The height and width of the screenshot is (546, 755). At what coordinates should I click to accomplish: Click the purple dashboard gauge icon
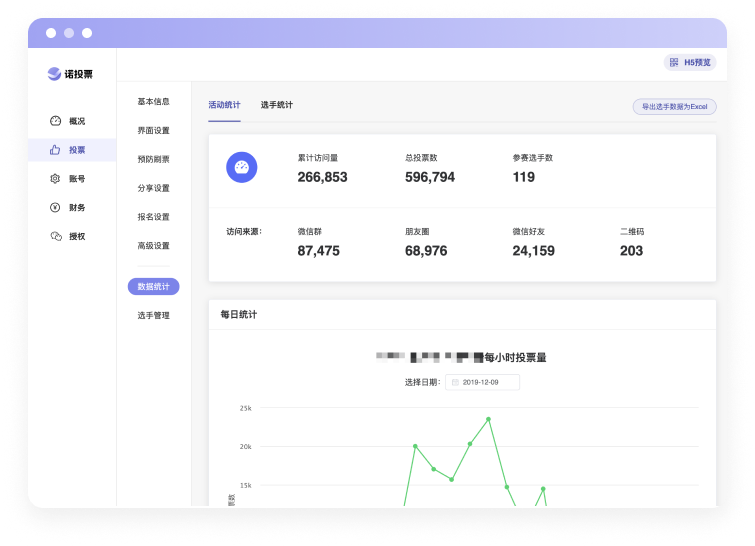pyautogui.click(x=242, y=168)
